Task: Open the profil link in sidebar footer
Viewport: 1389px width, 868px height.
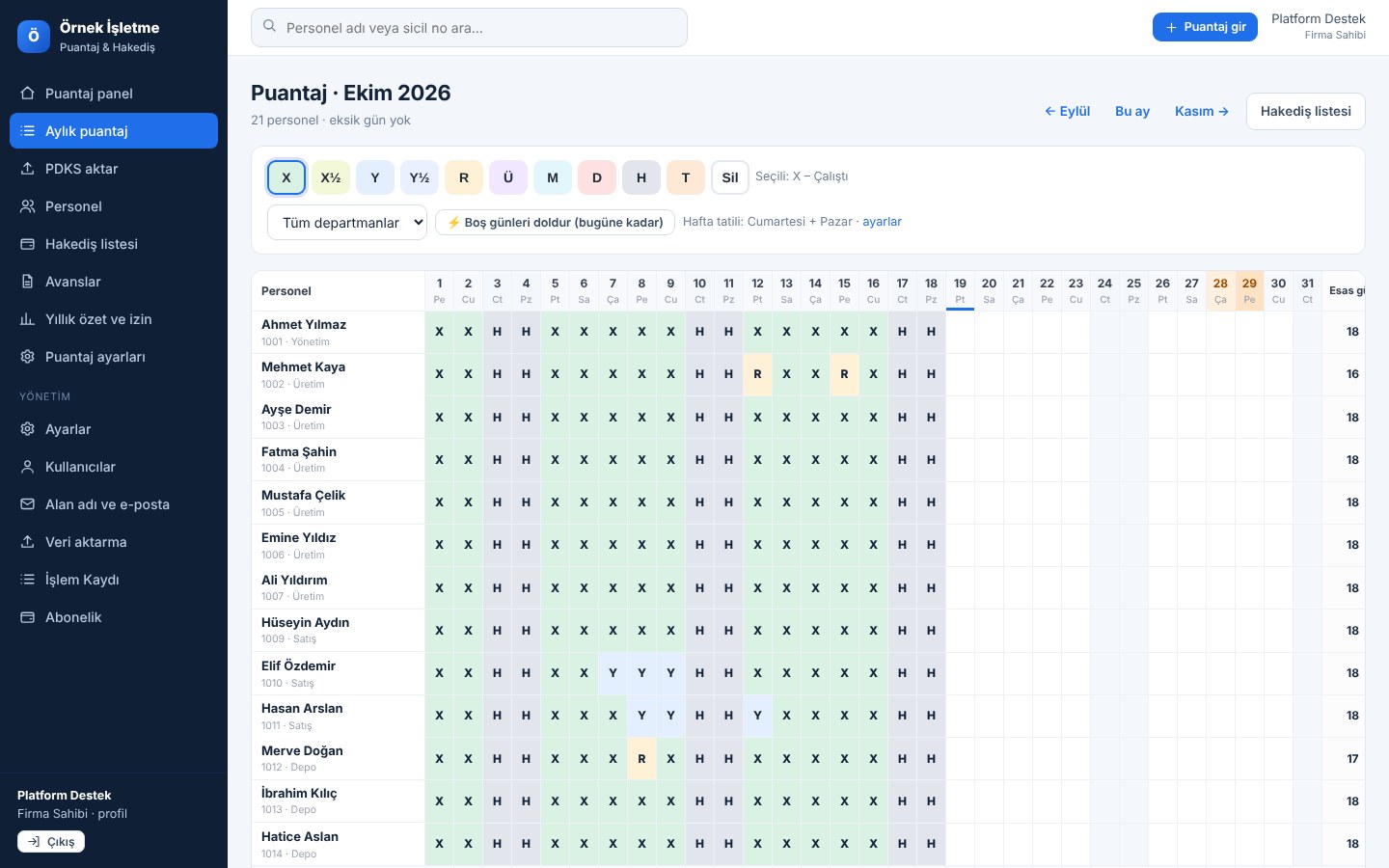Action: (x=113, y=814)
